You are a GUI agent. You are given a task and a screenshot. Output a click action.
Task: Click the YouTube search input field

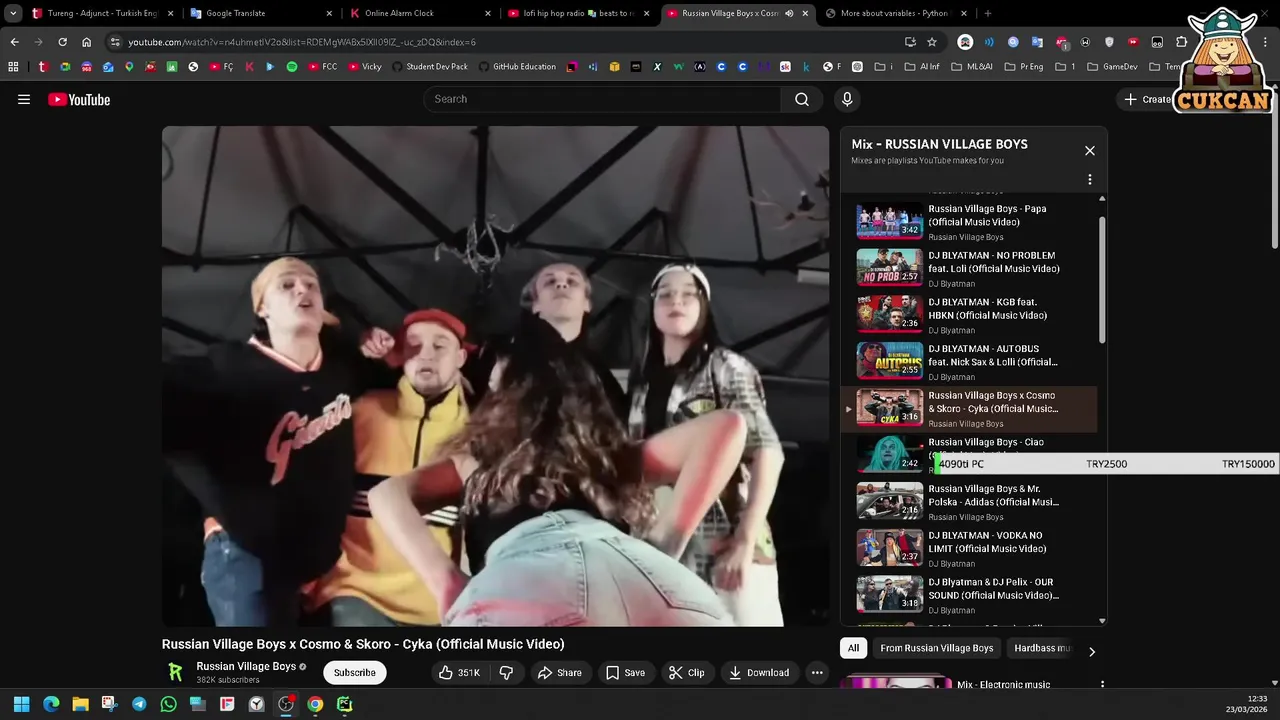(603, 99)
